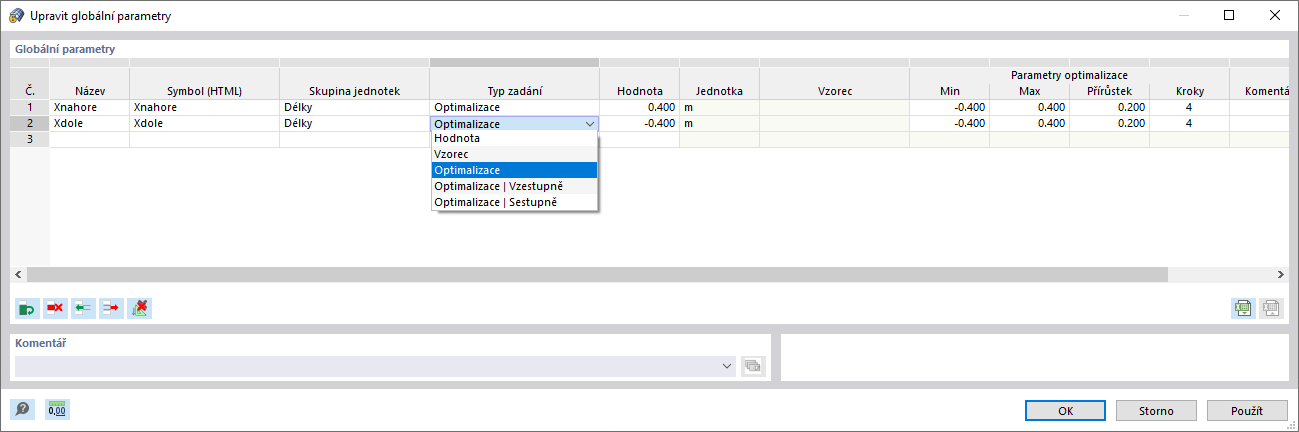This screenshot has width=1299, height=432.
Task: Select 'Vzorec' from the dropdown list
Action: pos(514,154)
